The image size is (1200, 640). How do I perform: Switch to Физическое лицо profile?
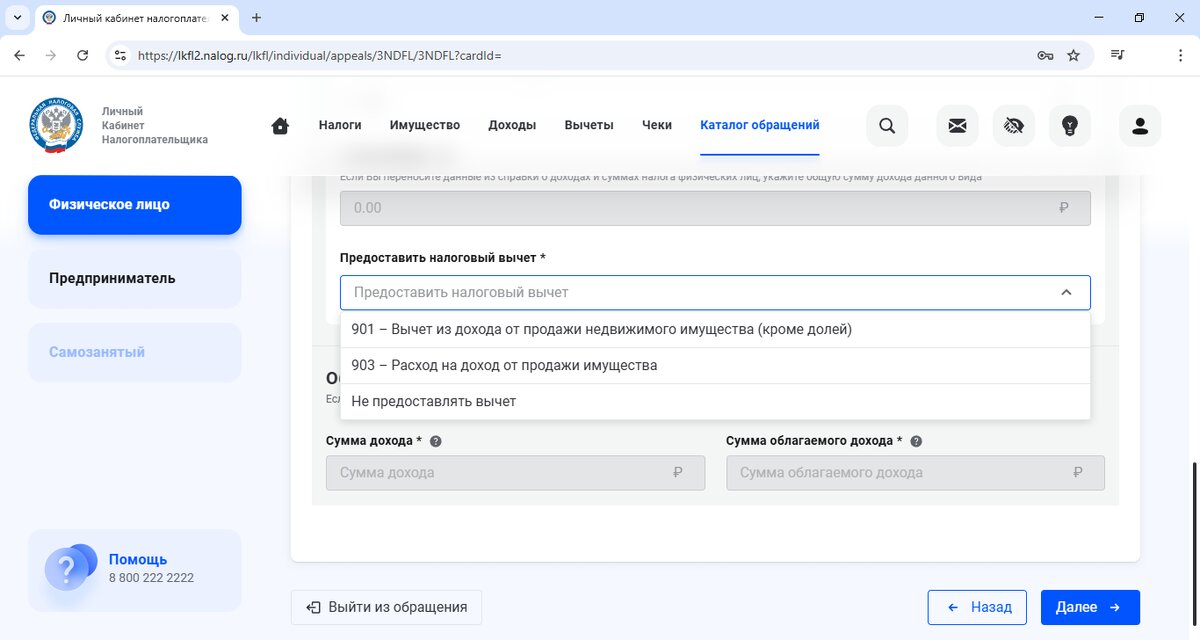coord(135,205)
